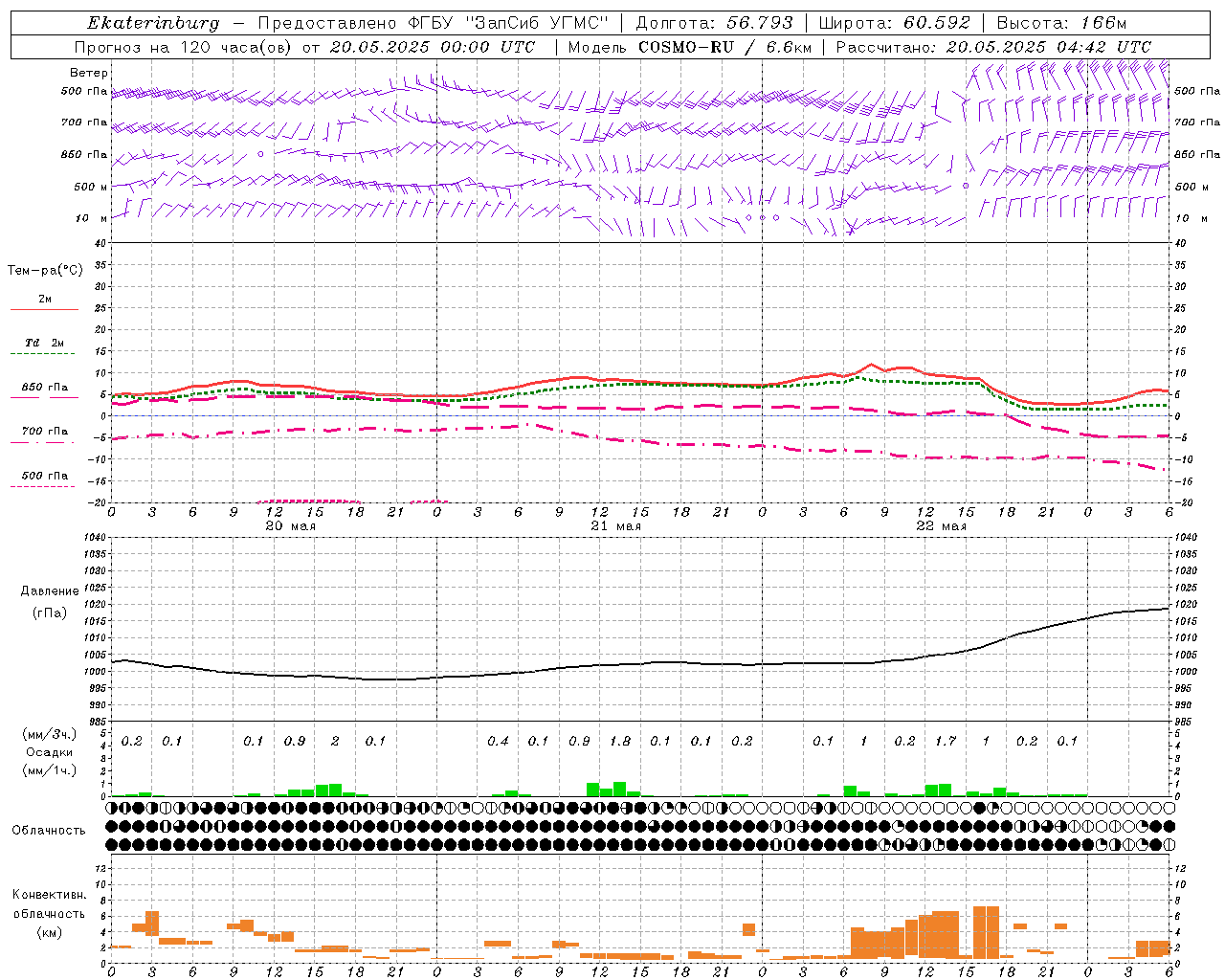Viewport: 1225px width, 980px height.
Task: Click the solid-line "2м" temperature legend entry
Action: 45,300
